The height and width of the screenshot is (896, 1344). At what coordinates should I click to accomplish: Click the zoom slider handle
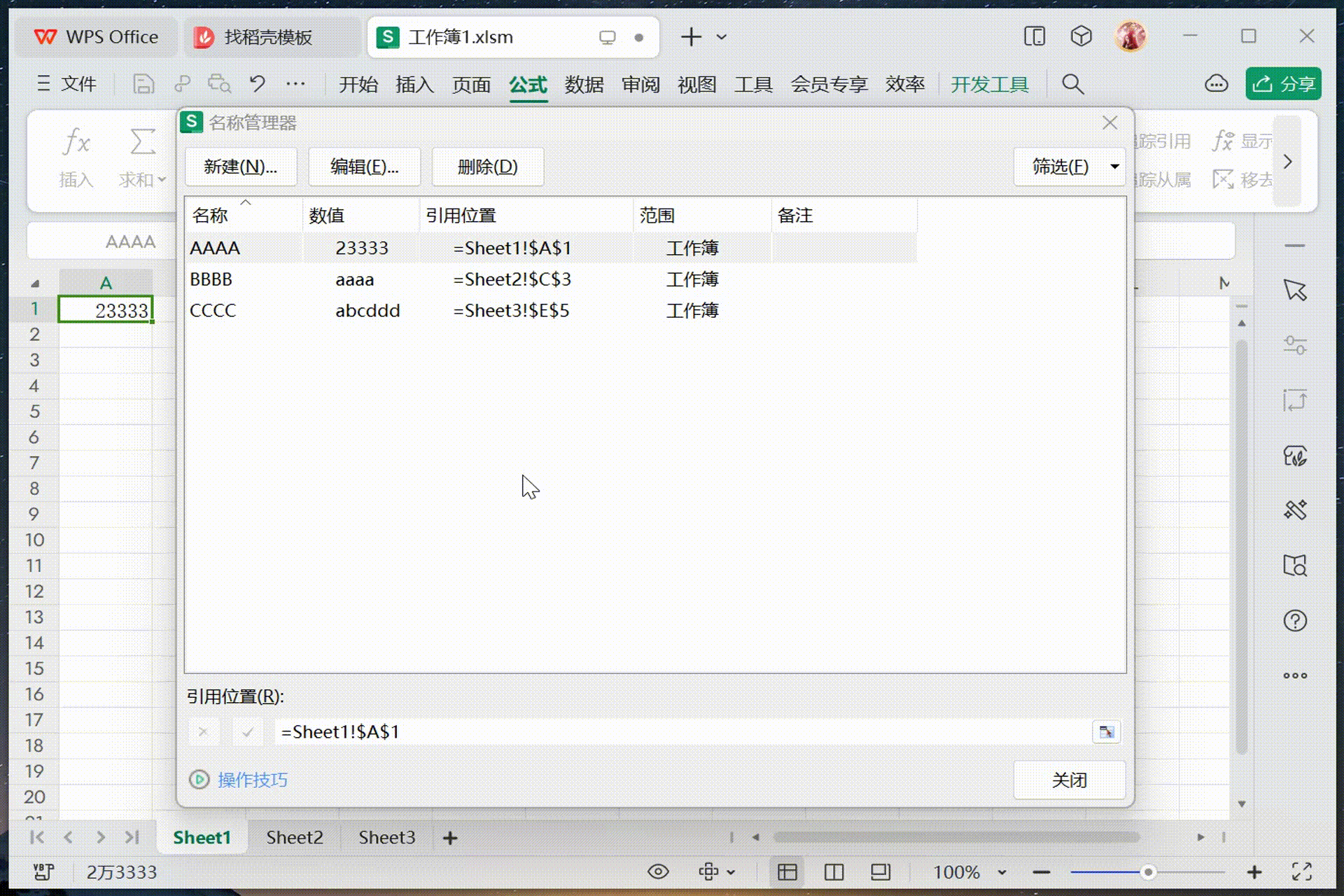click(1148, 872)
